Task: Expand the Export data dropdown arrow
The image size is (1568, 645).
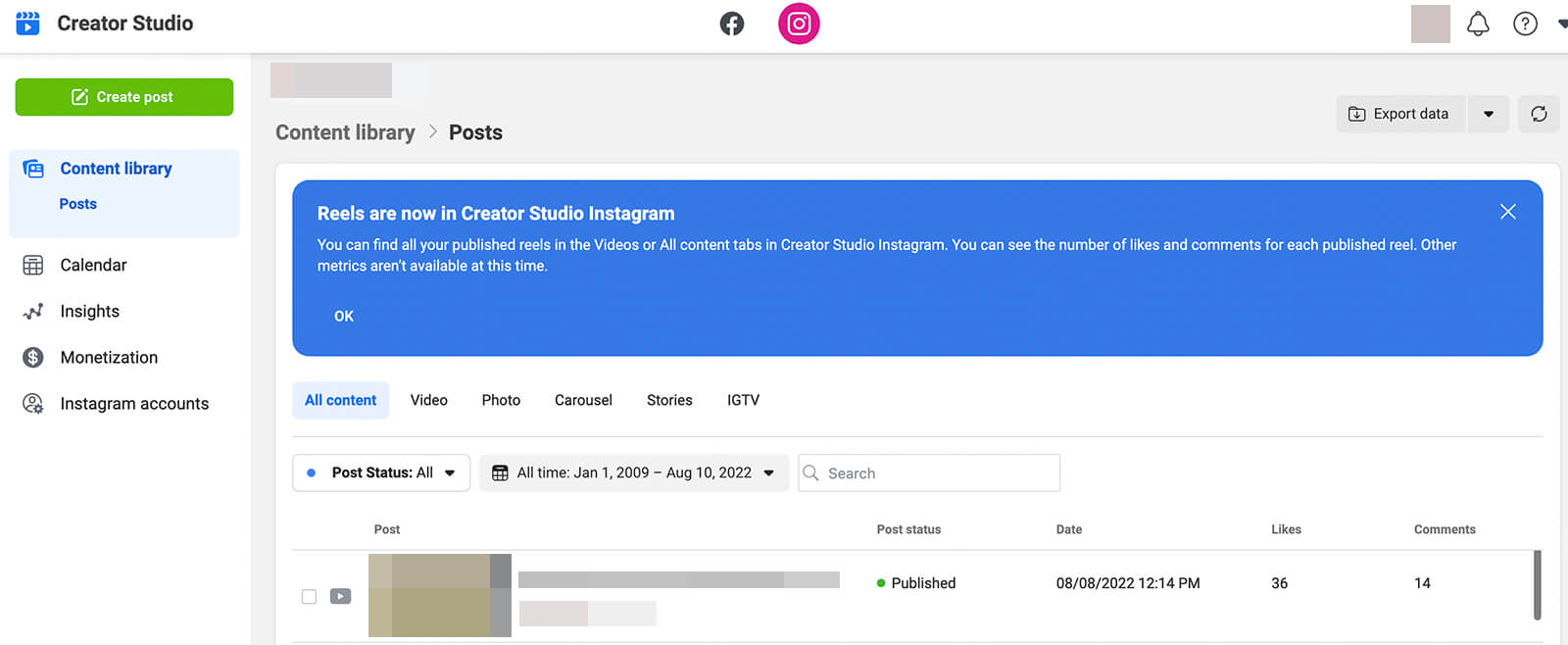Action: pyautogui.click(x=1489, y=114)
